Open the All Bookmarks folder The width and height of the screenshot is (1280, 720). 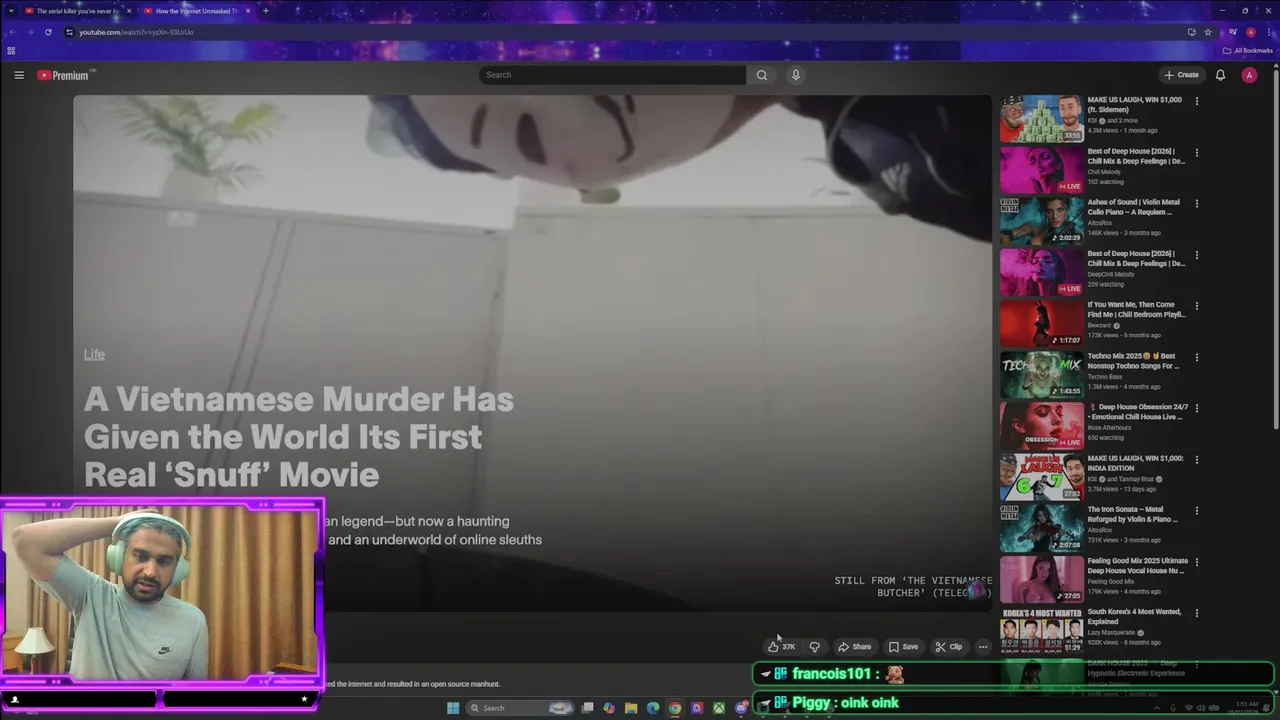pyautogui.click(x=1248, y=50)
